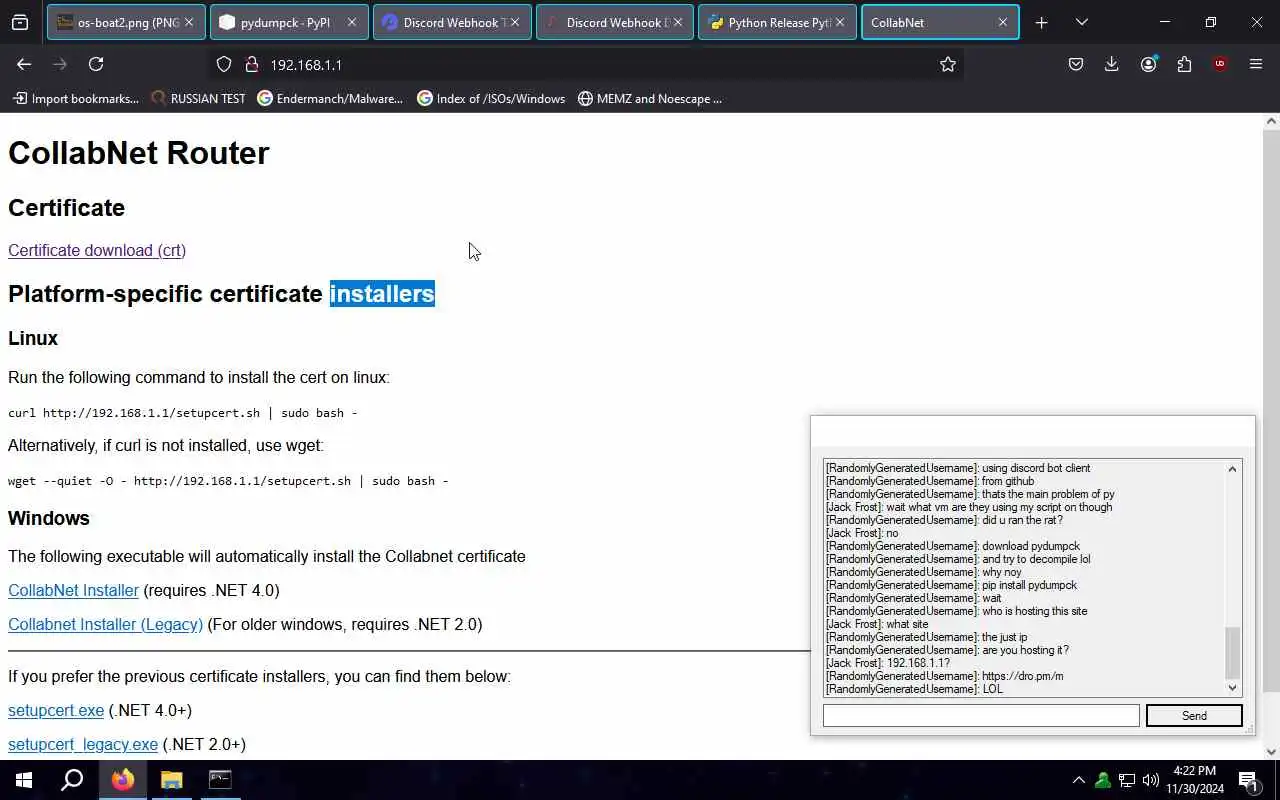Click chat log scrollbar up arrow
Screen dimensions: 1280x800
1232,469
